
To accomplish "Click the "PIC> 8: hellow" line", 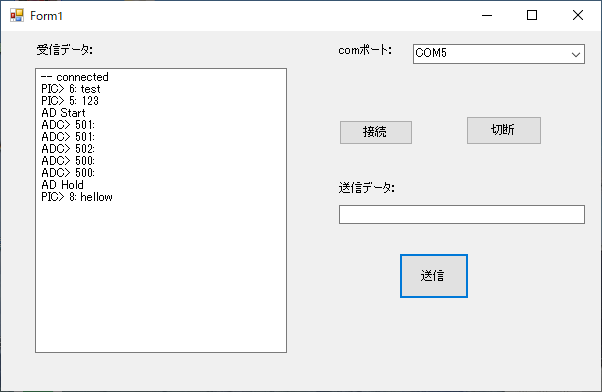I will (x=77, y=197).
